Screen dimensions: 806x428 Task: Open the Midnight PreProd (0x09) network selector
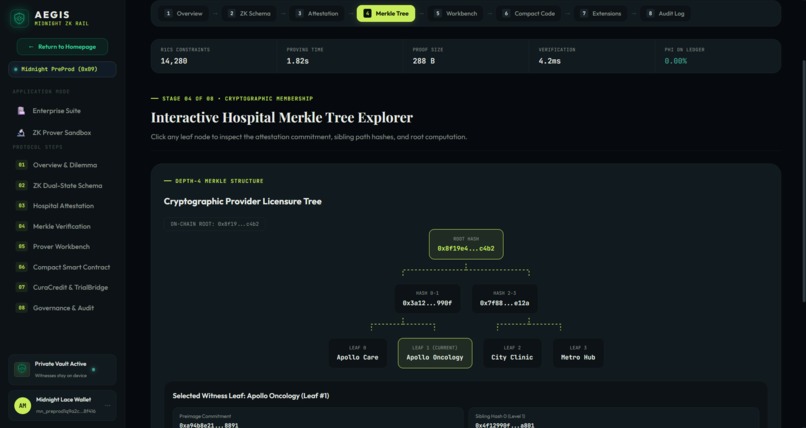(x=62, y=69)
